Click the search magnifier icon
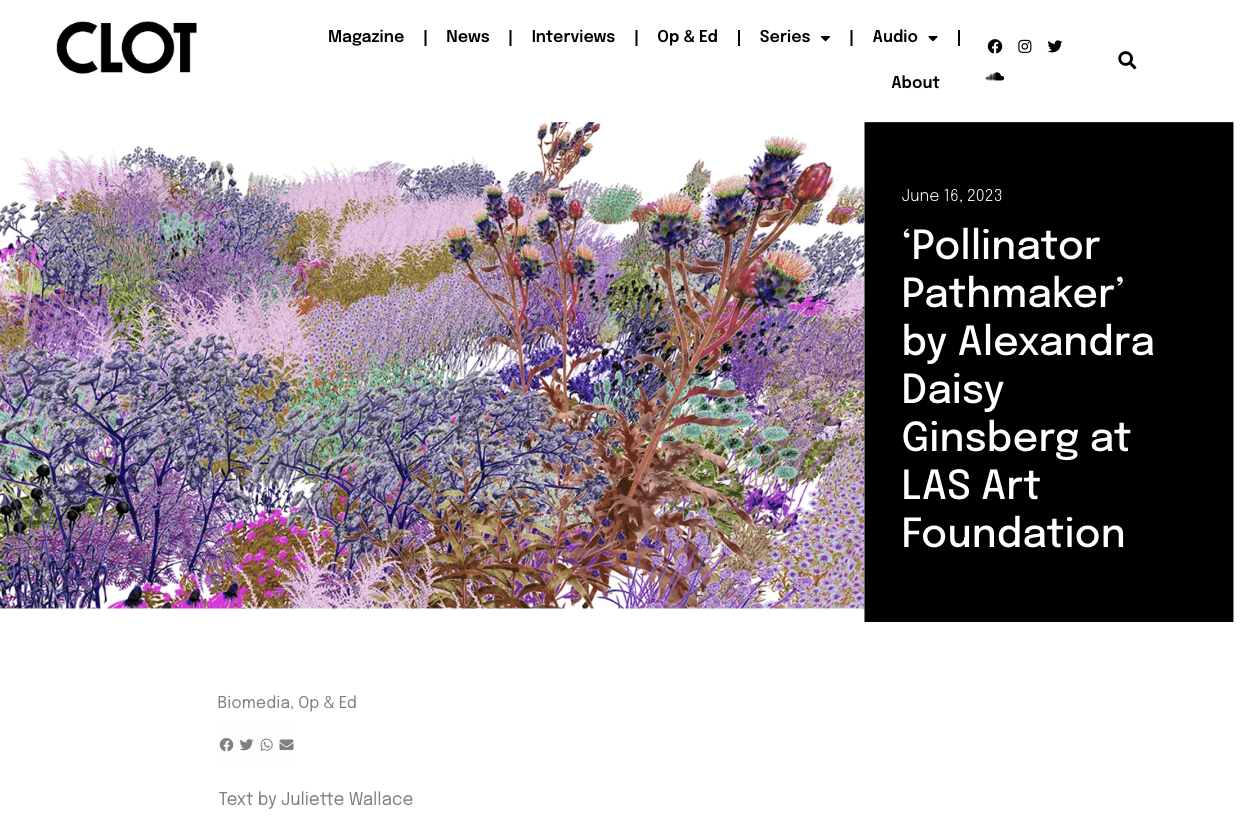 pos(1127,60)
